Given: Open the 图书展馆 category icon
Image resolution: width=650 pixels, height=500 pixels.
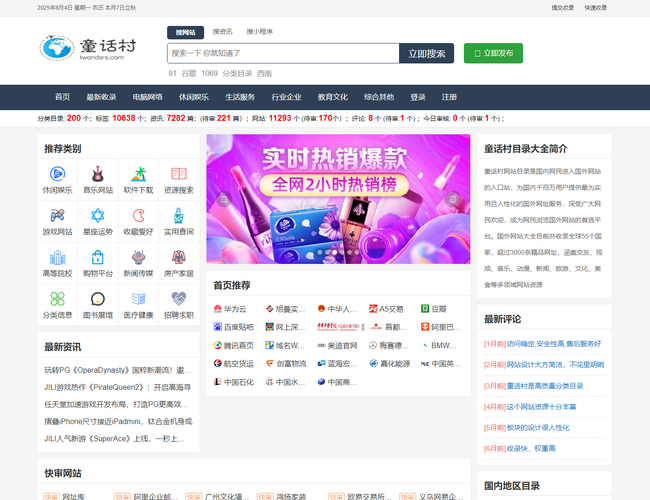Looking at the screenshot, I should tap(98, 298).
